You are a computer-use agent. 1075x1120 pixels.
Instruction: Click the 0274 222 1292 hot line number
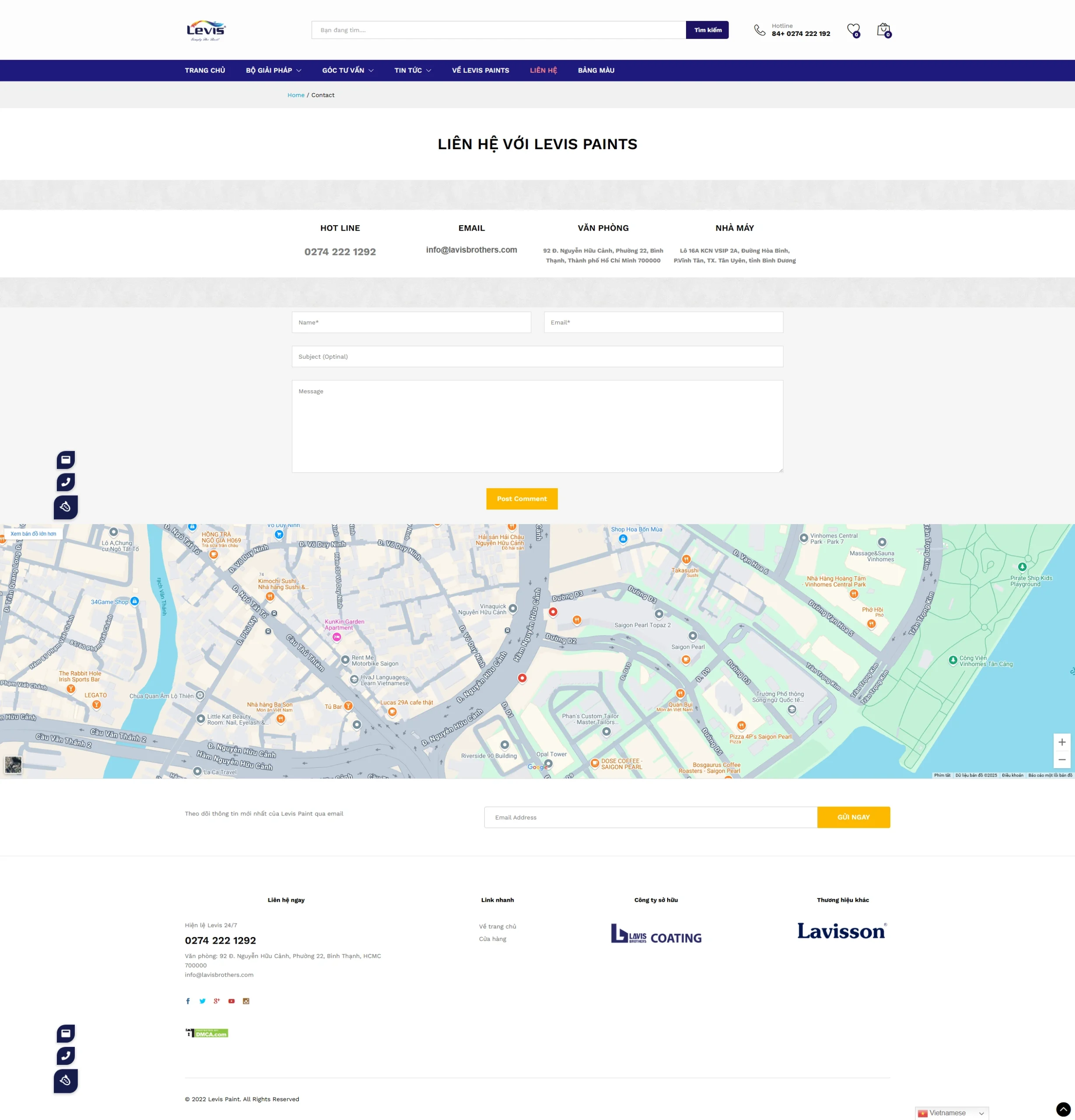click(x=340, y=252)
